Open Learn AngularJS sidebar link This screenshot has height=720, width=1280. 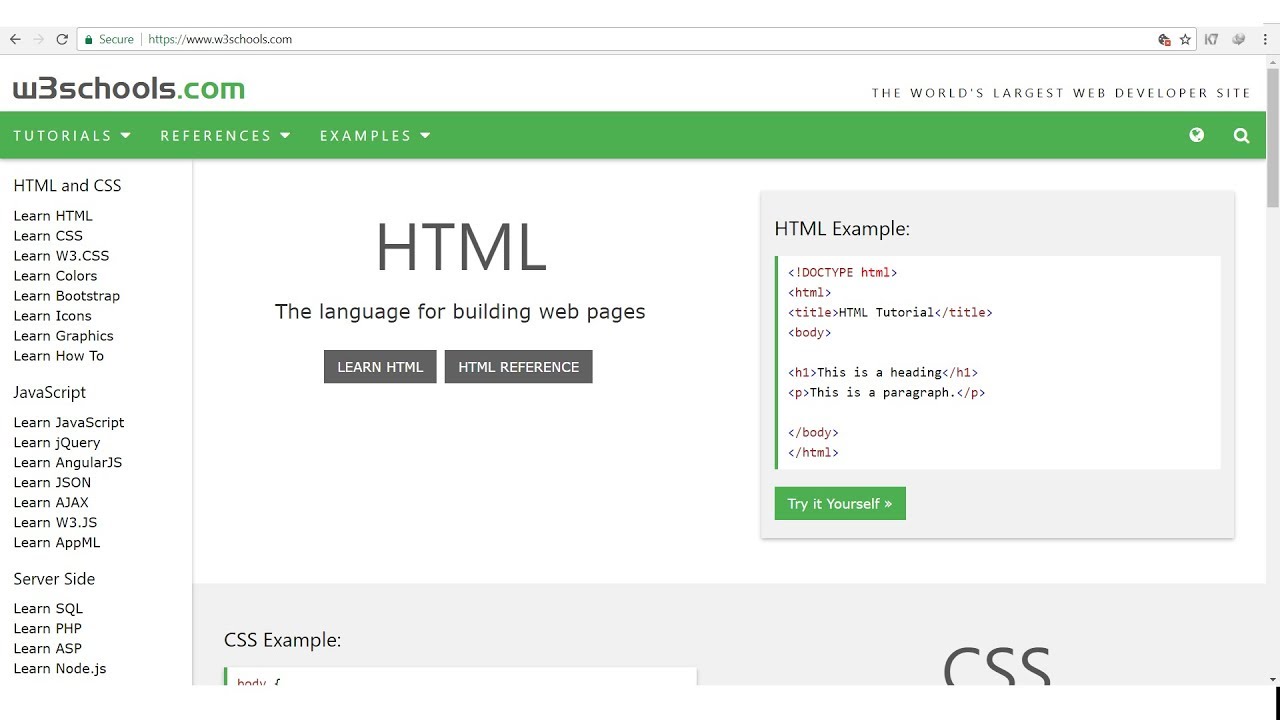click(x=68, y=463)
